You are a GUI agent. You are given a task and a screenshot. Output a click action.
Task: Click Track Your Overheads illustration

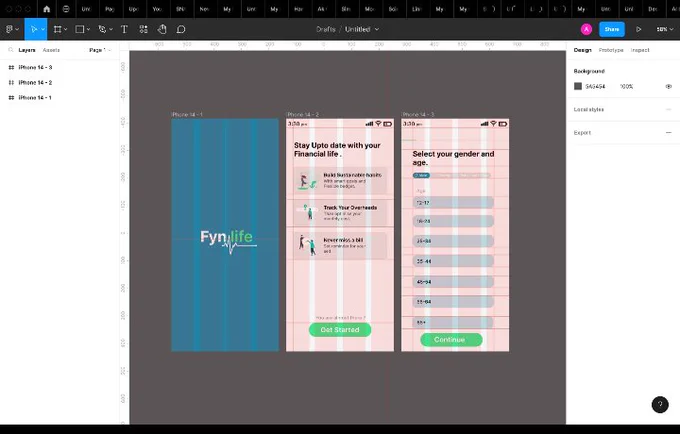tap(307, 212)
